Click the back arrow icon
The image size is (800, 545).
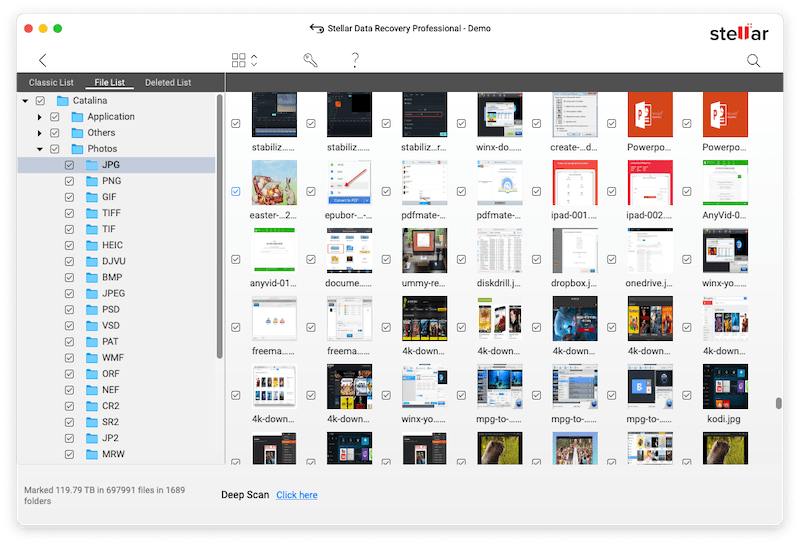[x=42, y=61]
